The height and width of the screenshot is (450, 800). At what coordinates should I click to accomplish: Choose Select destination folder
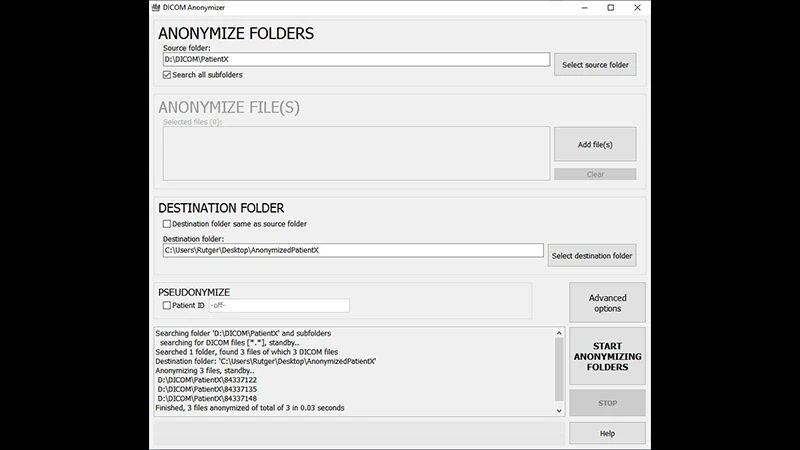point(591,256)
